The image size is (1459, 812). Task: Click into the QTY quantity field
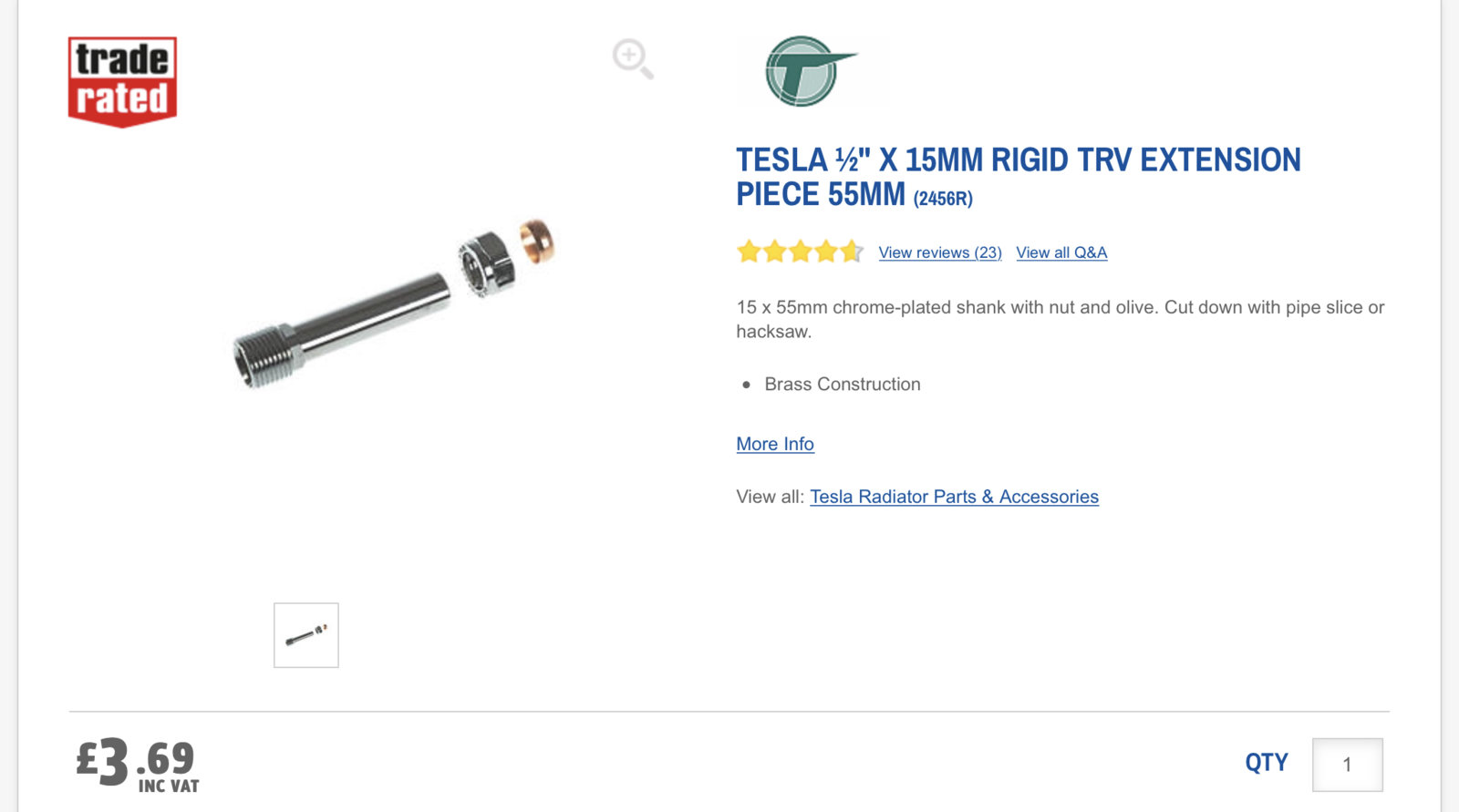click(1347, 765)
